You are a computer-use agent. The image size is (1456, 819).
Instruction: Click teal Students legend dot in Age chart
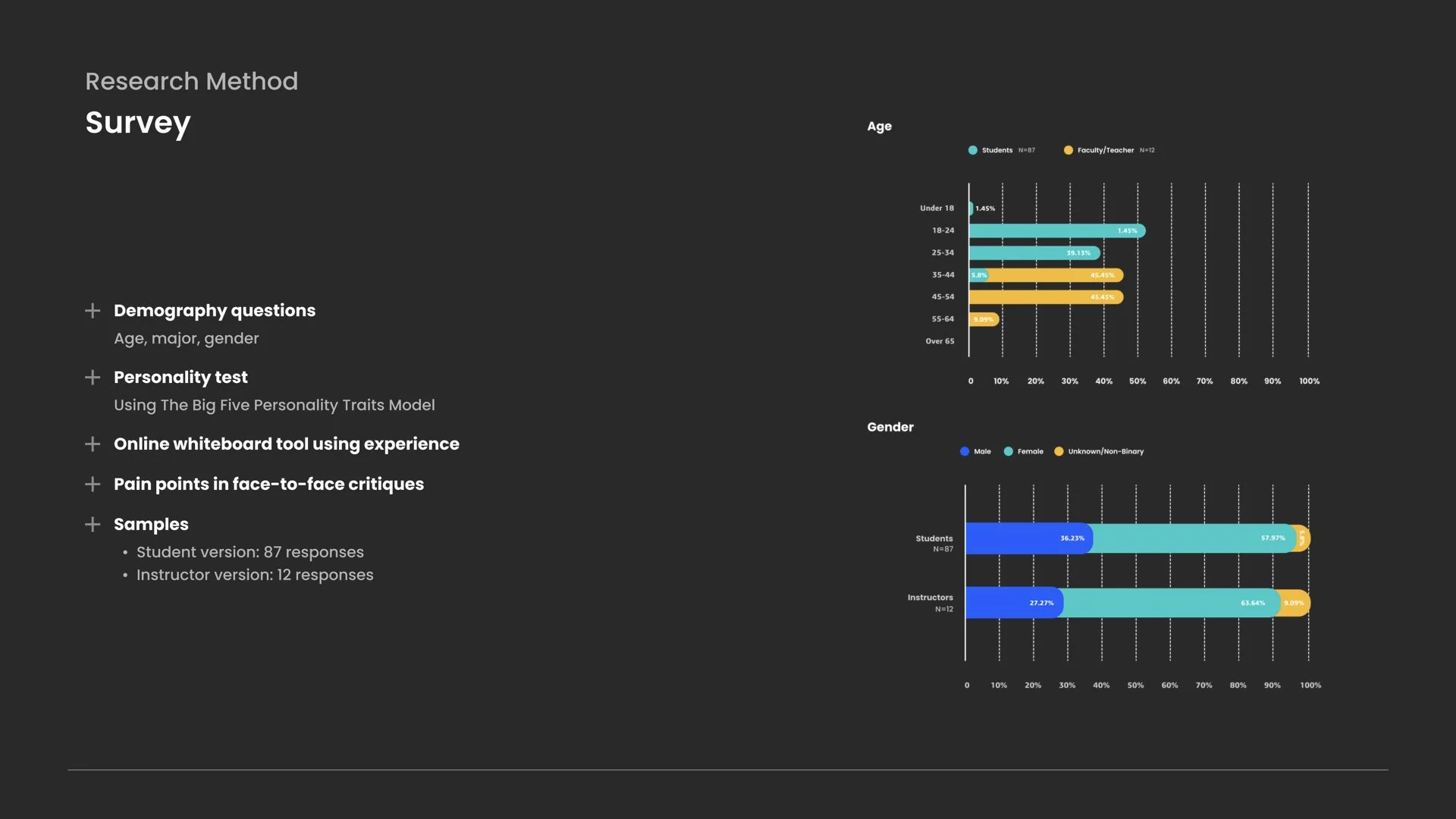click(x=973, y=150)
